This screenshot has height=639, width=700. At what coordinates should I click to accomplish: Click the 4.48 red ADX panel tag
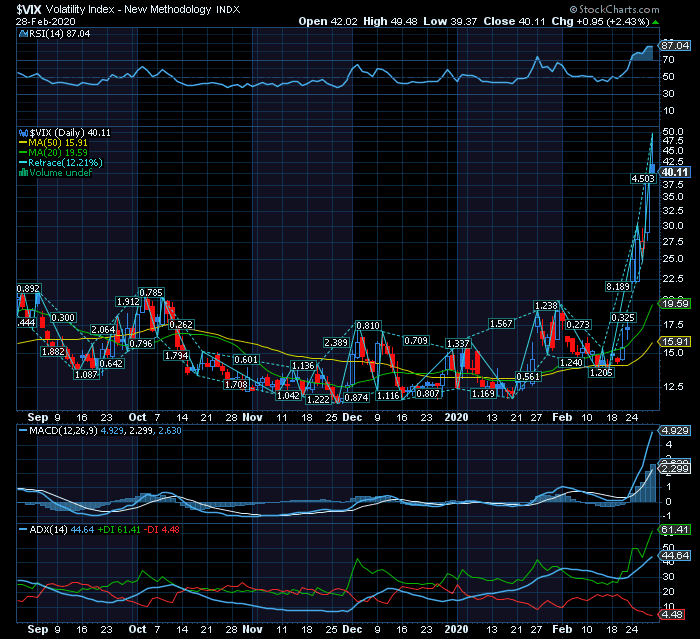[672, 615]
